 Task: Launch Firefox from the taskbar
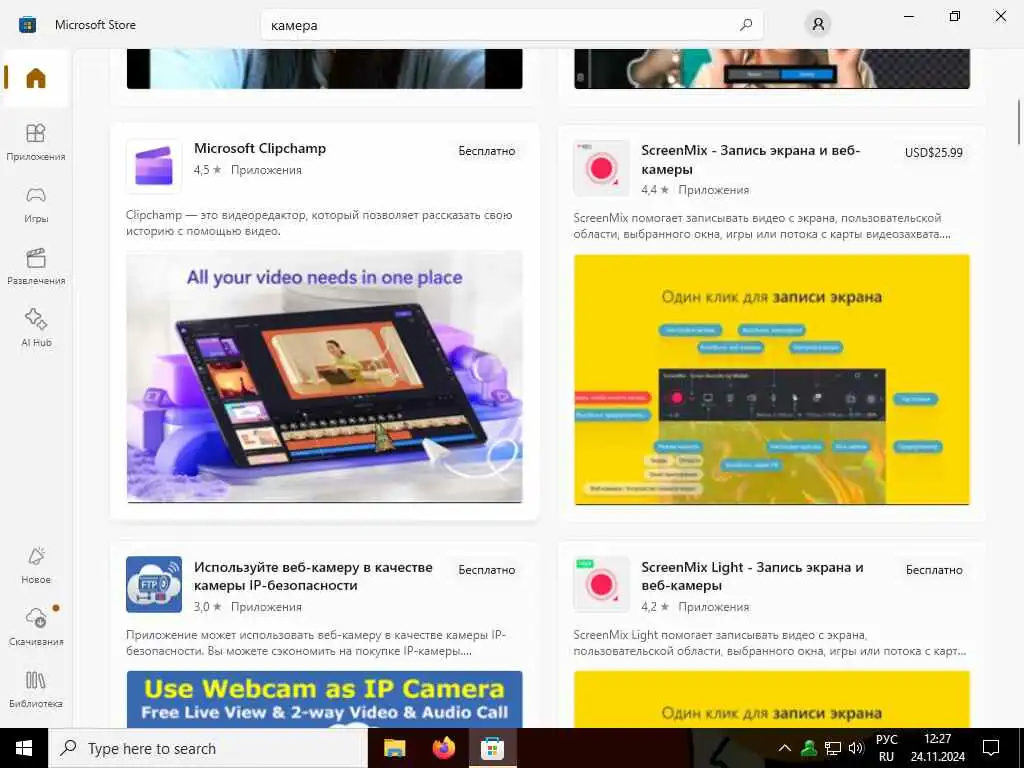(x=444, y=748)
